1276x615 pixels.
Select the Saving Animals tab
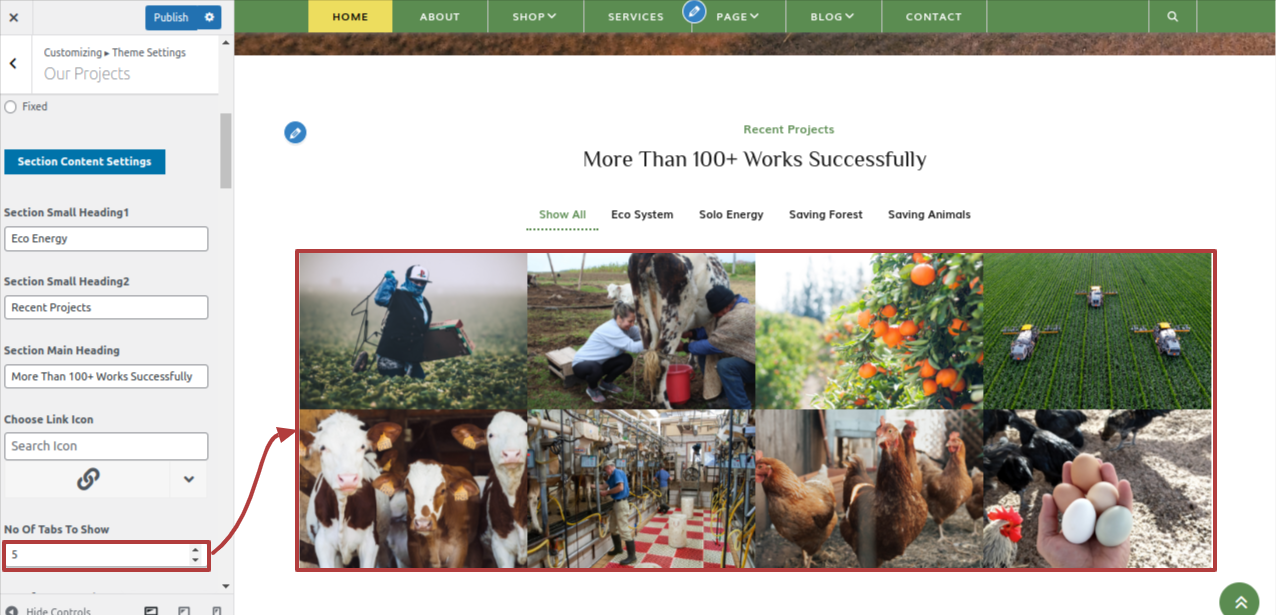coord(929,215)
